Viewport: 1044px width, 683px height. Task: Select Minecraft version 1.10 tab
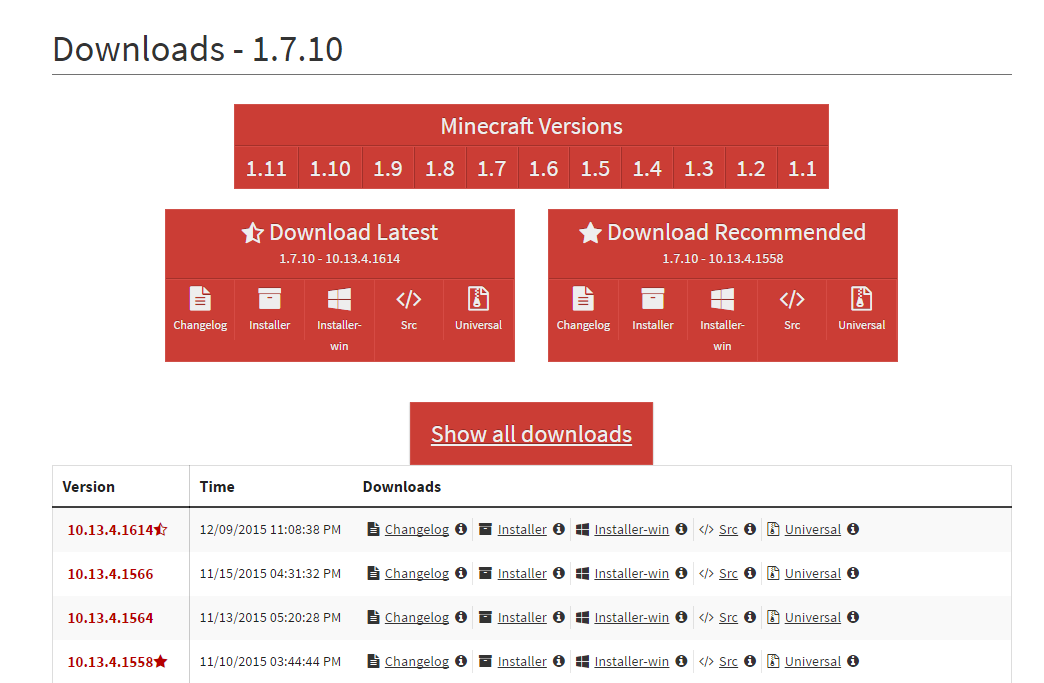[330, 168]
